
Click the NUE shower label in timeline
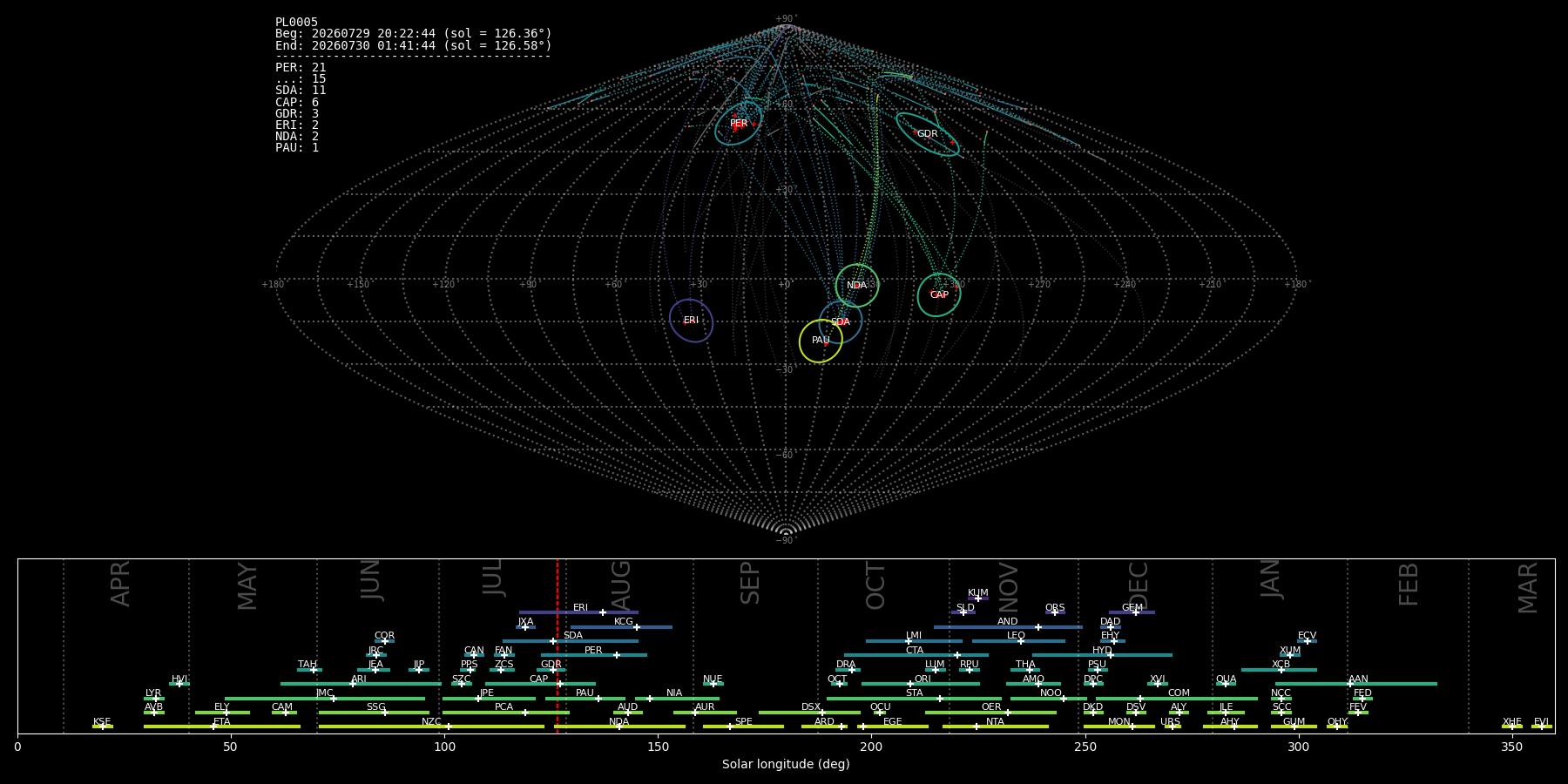(713, 679)
